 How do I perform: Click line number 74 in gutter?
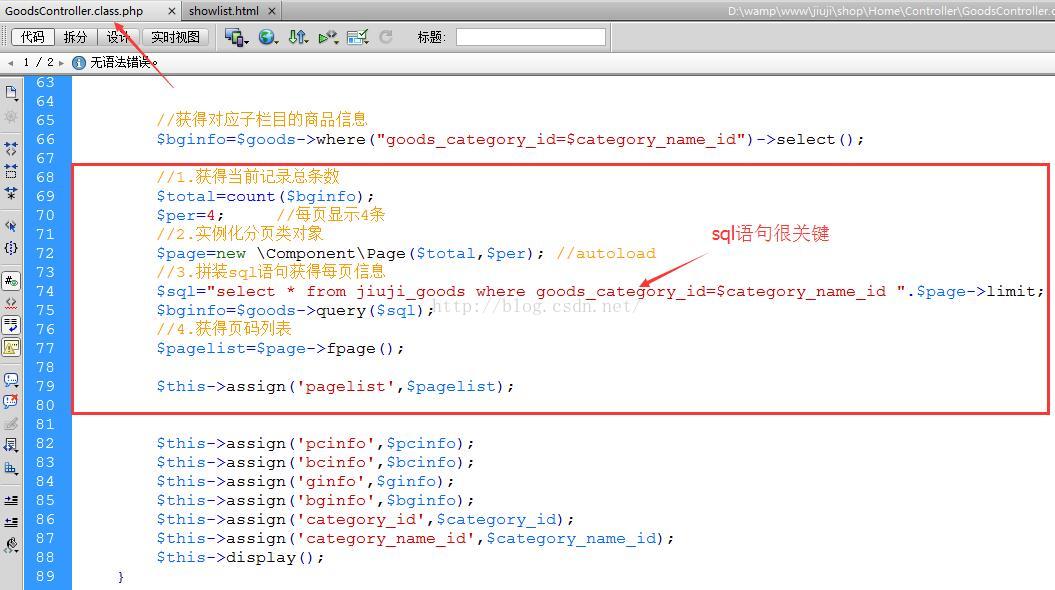[x=45, y=291]
